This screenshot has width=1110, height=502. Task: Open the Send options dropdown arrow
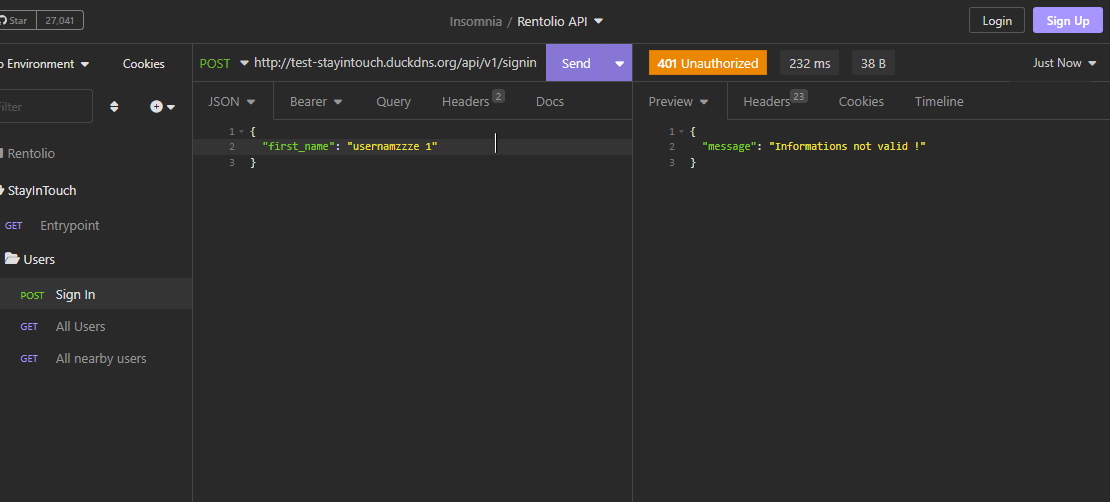(x=619, y=63)
